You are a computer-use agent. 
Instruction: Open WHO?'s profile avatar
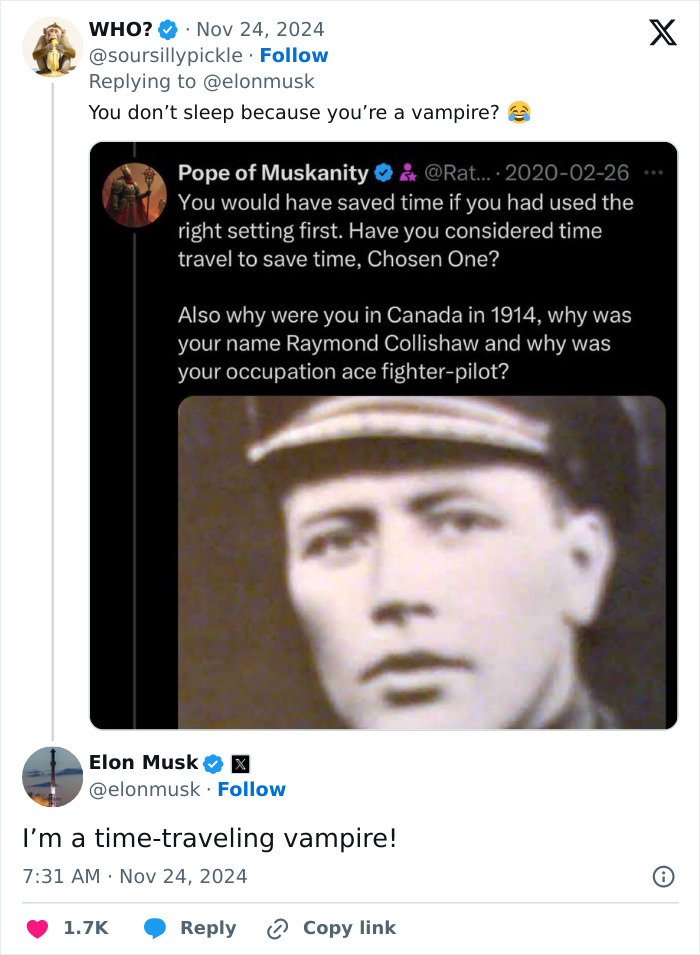[x=51, y=45]
